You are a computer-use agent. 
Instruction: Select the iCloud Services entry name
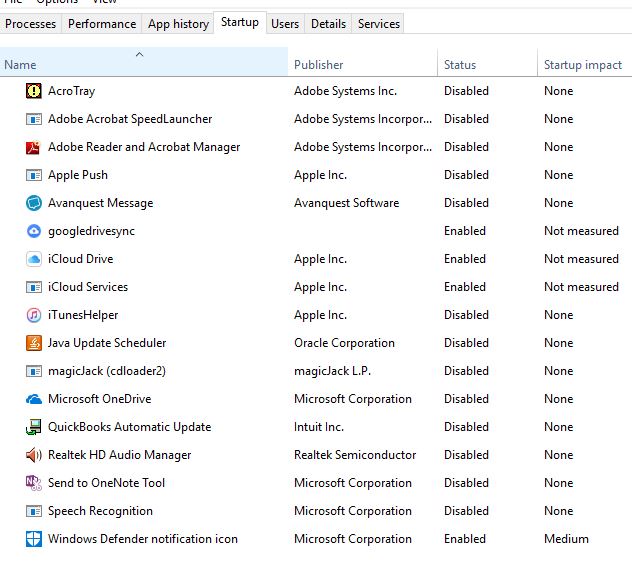coord(88,287)
